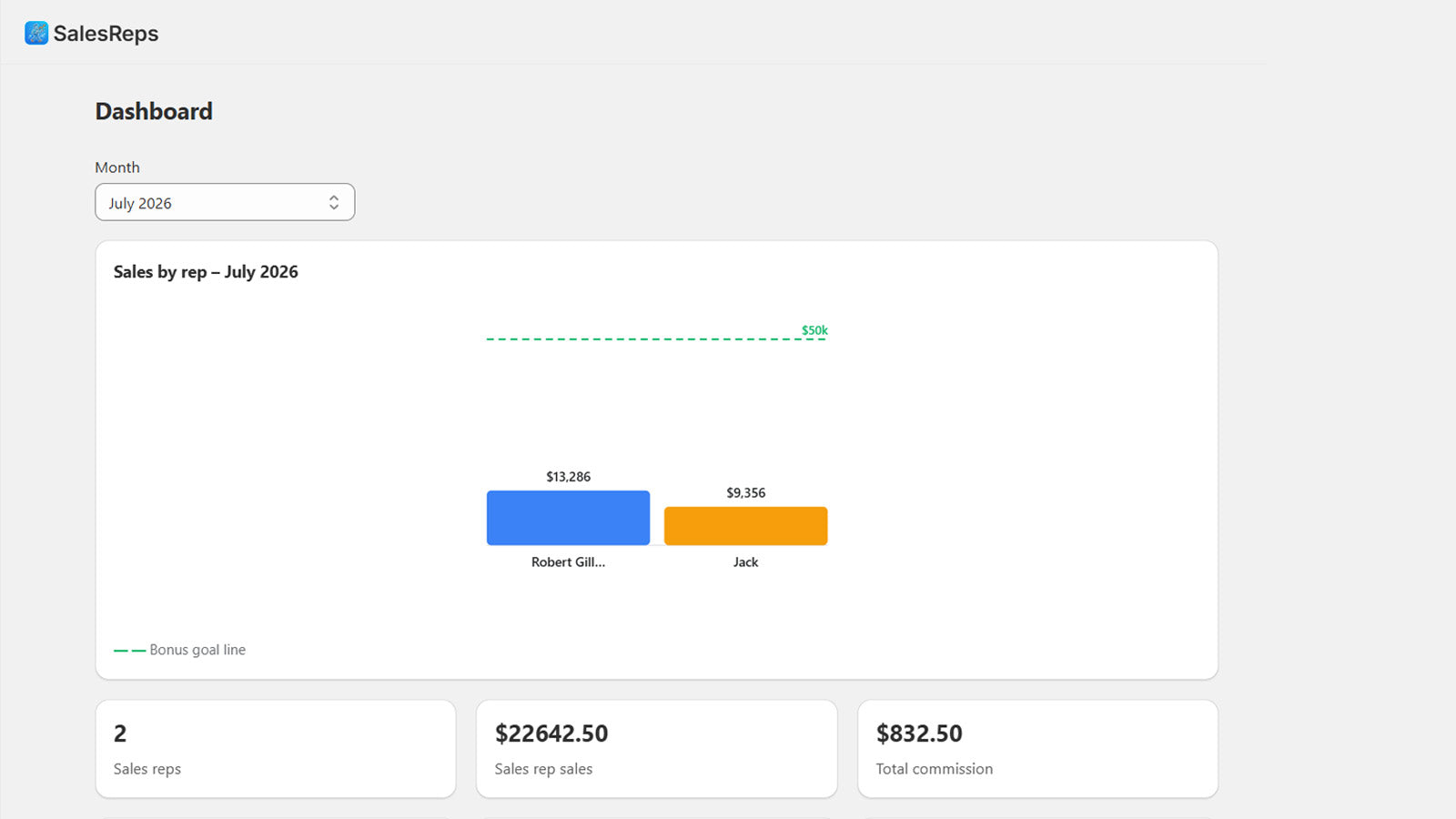Click the green dashed bonus goal line
This screenshot has height=819, width=1456.
pos(656,339)
